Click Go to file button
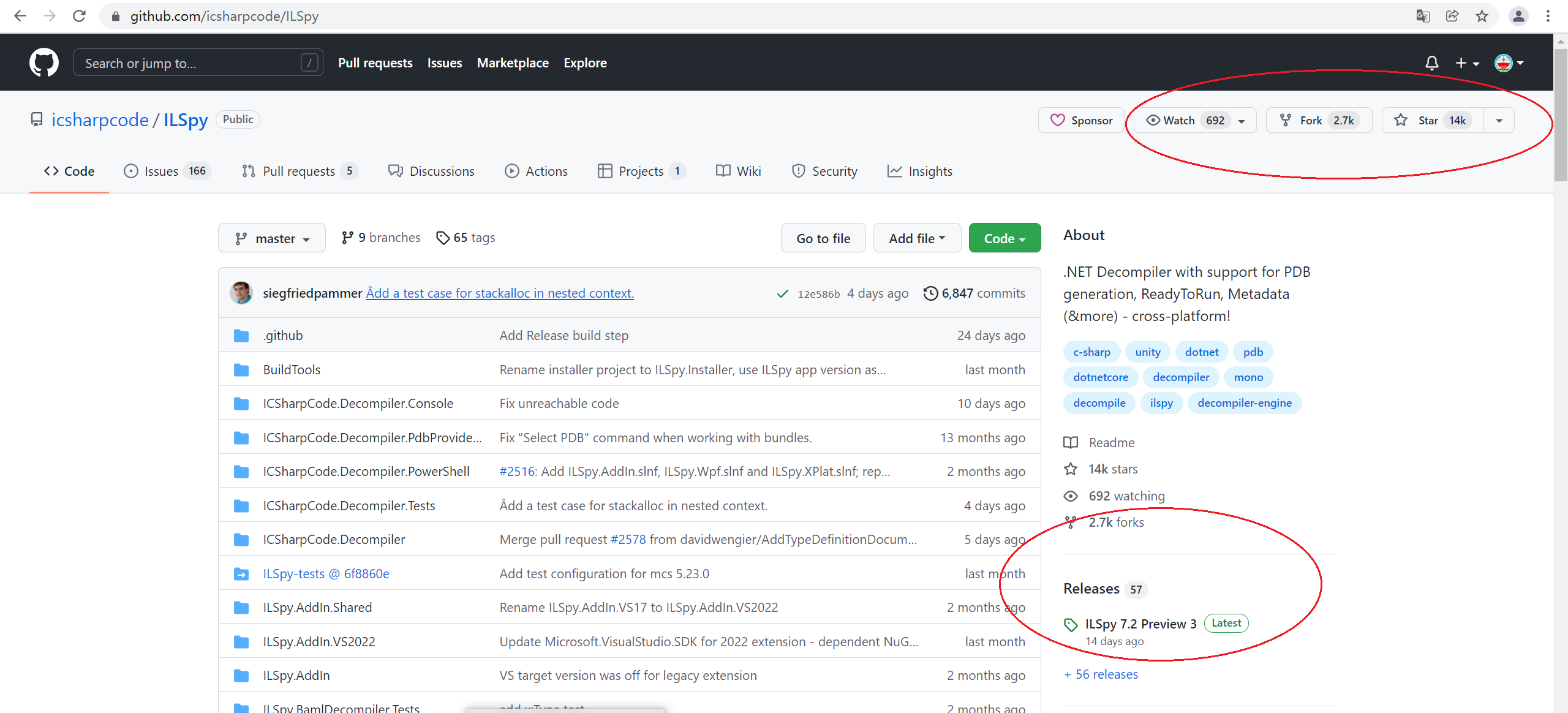1568x713 pixels. coord(823,238)
